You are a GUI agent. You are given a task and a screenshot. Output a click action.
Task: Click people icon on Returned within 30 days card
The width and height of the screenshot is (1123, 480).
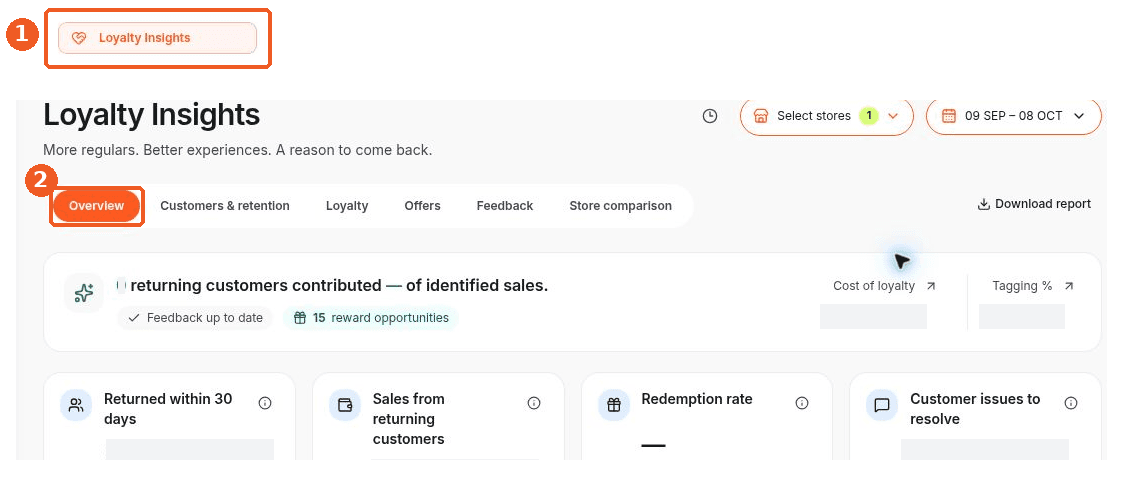76,405
